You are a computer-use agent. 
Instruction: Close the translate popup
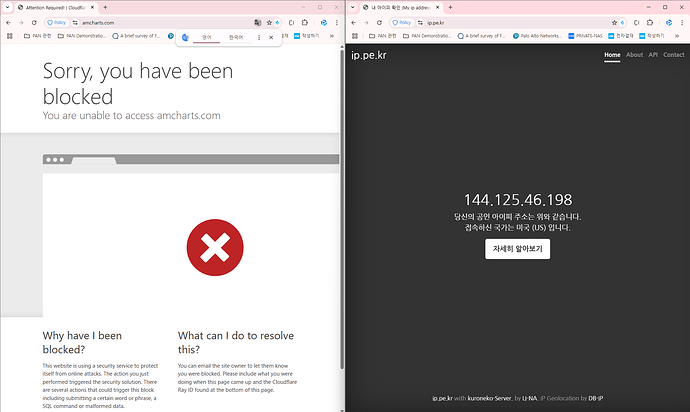click(271, 37)
